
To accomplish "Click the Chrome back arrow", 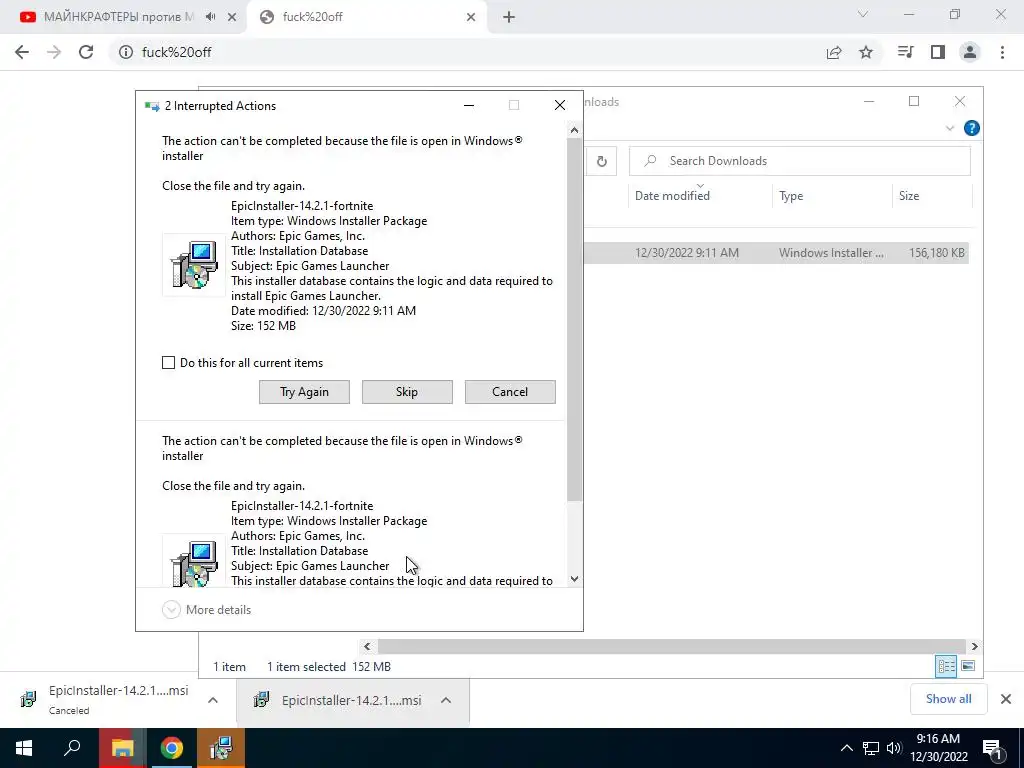I will 22,52.
